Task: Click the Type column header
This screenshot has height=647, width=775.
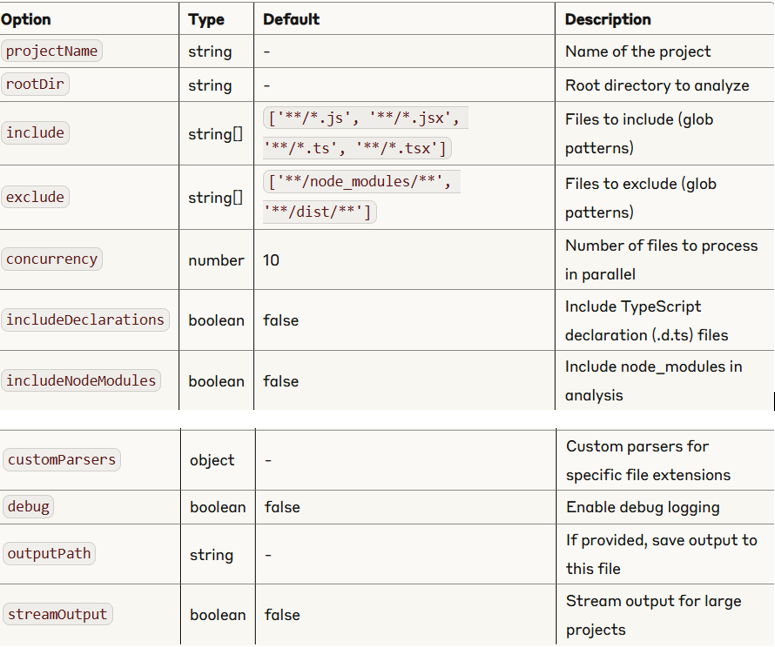Action: point(206,20)
